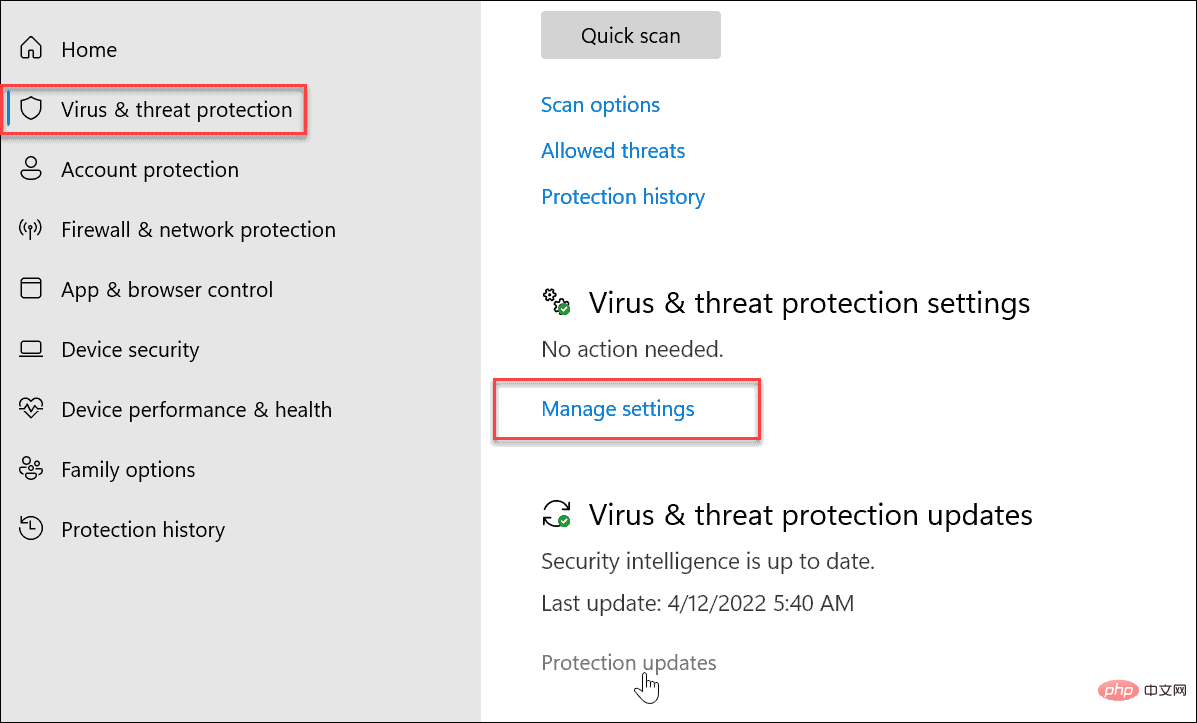
Task: Select the Virus & threat protection shield icon
Action: click(x=31, y=109)
